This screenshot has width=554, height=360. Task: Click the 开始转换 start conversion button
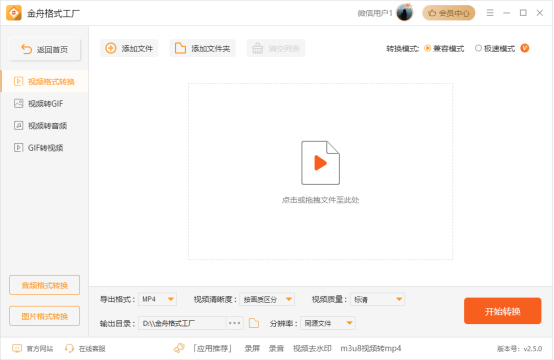502,311
